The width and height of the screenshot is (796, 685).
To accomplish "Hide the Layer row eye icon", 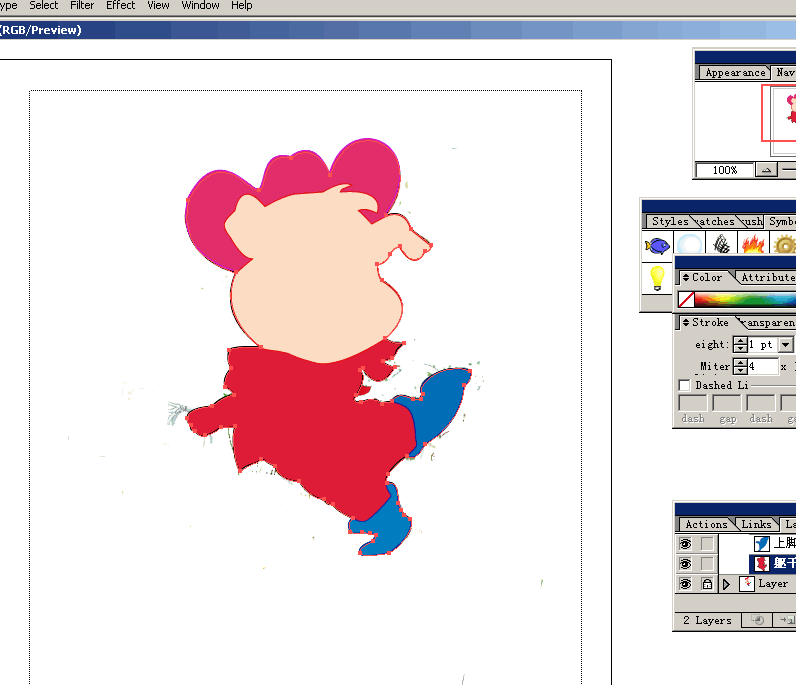I will tap(685, 584).
